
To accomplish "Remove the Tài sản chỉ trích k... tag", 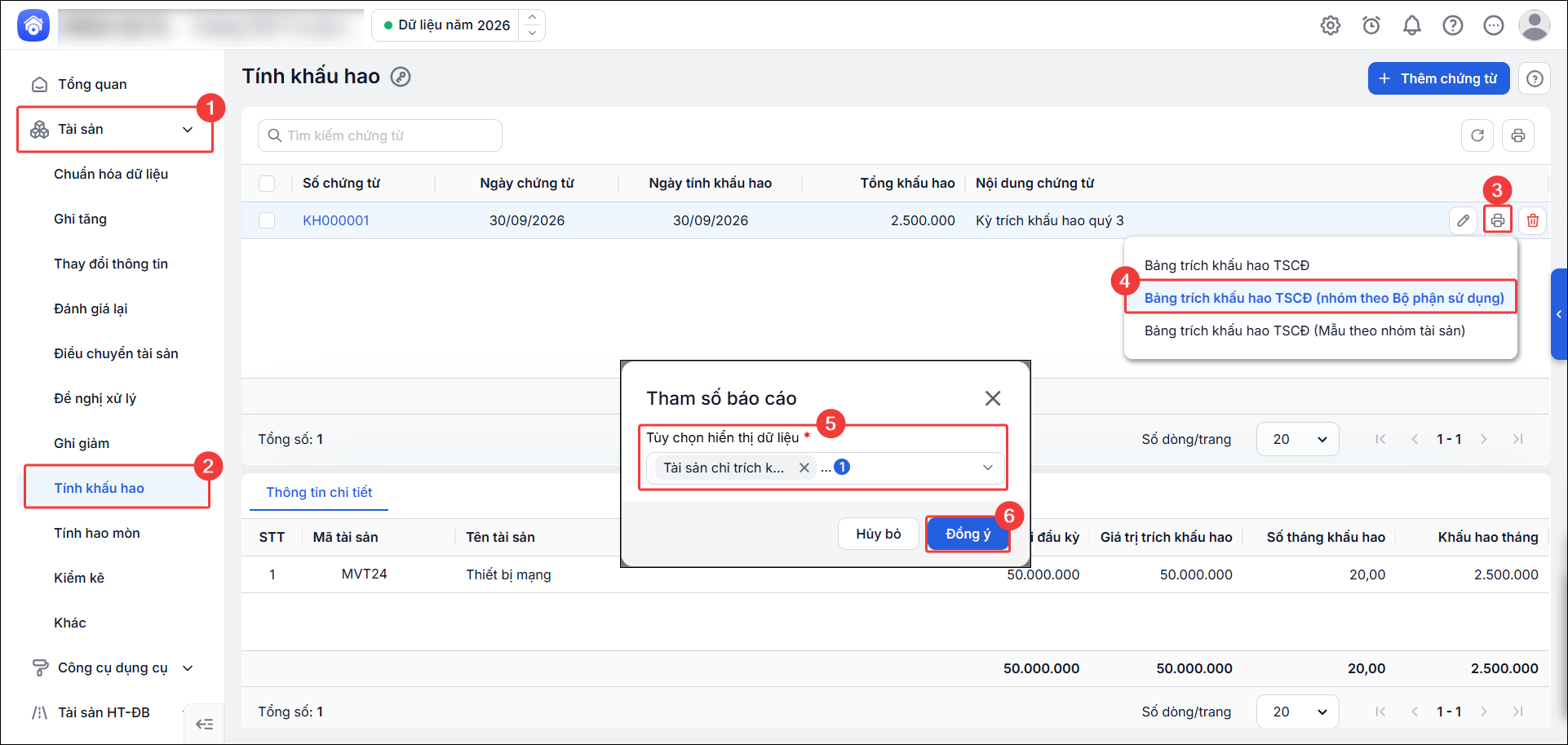I will 804,468.
